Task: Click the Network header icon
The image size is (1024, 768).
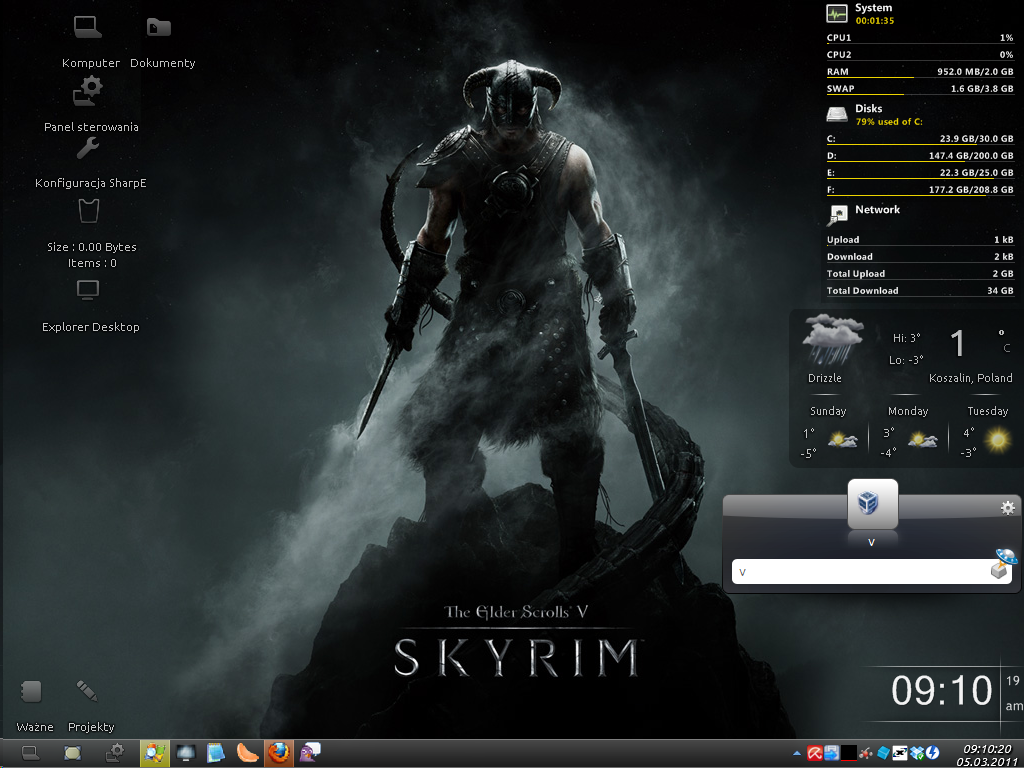Action: coord(837,215)
